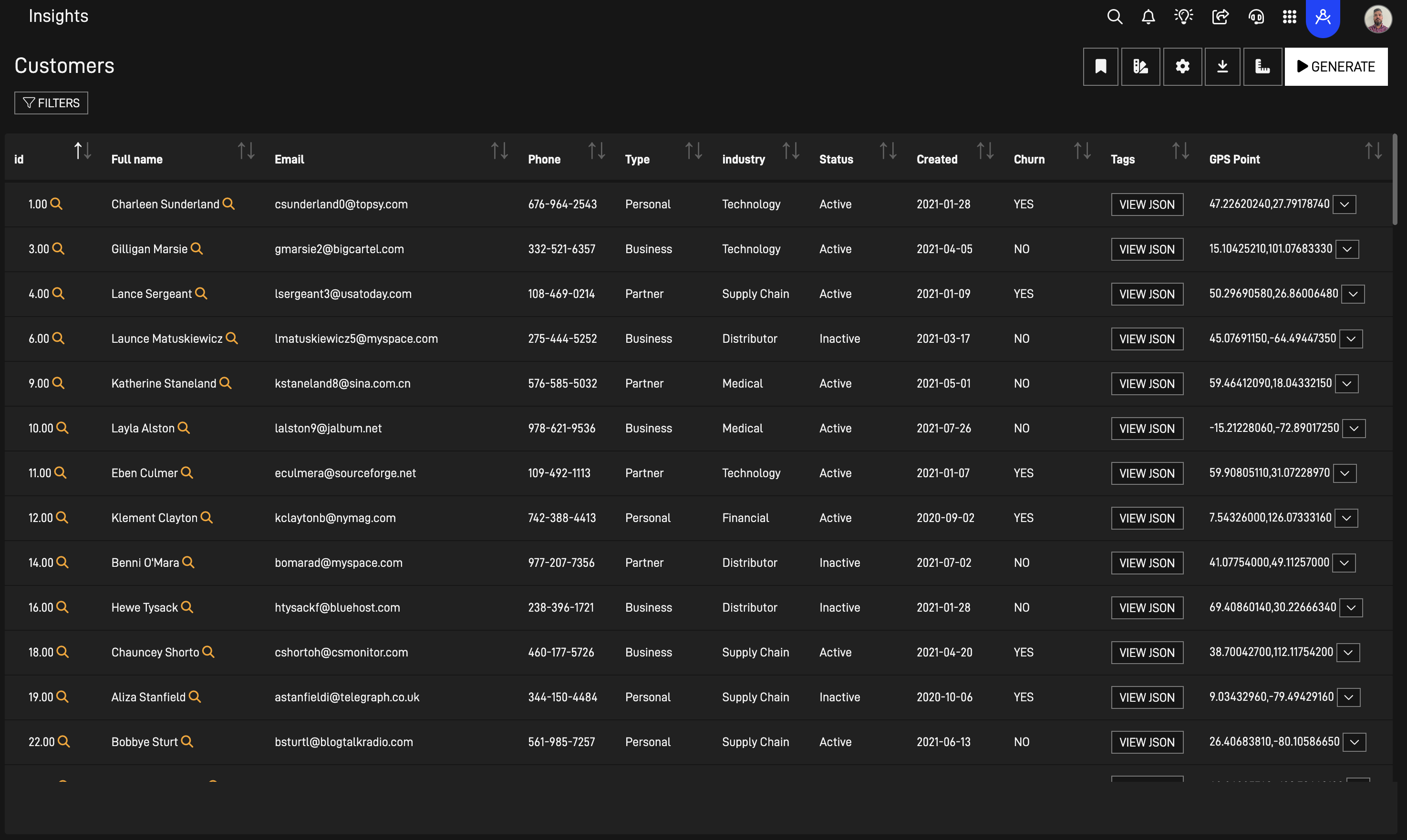Open the chart view icon

click(x=1262, y=67)
